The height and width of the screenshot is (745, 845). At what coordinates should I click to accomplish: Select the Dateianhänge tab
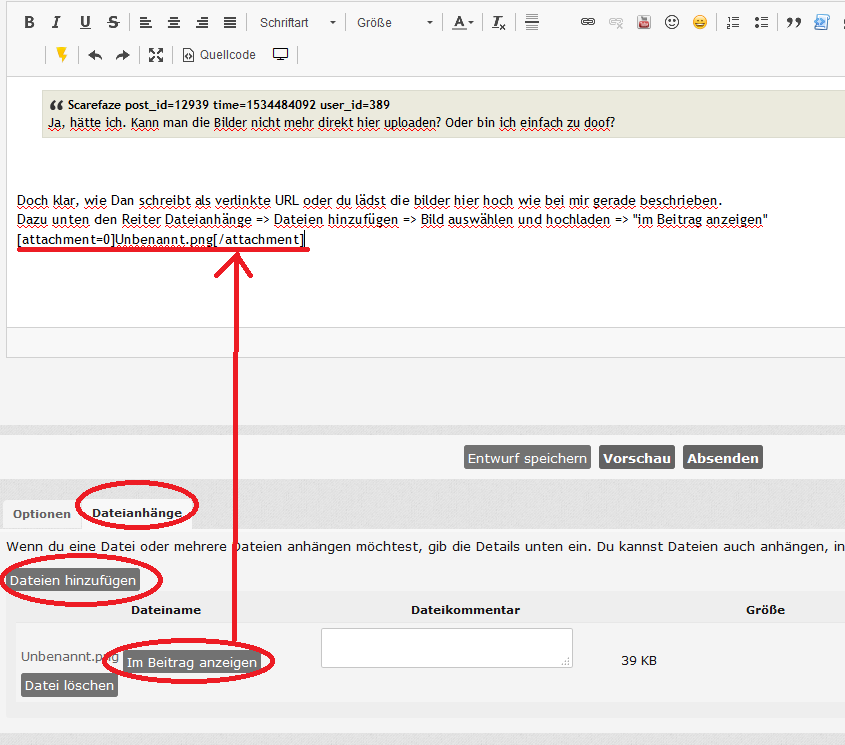click(x=137, y=513)
